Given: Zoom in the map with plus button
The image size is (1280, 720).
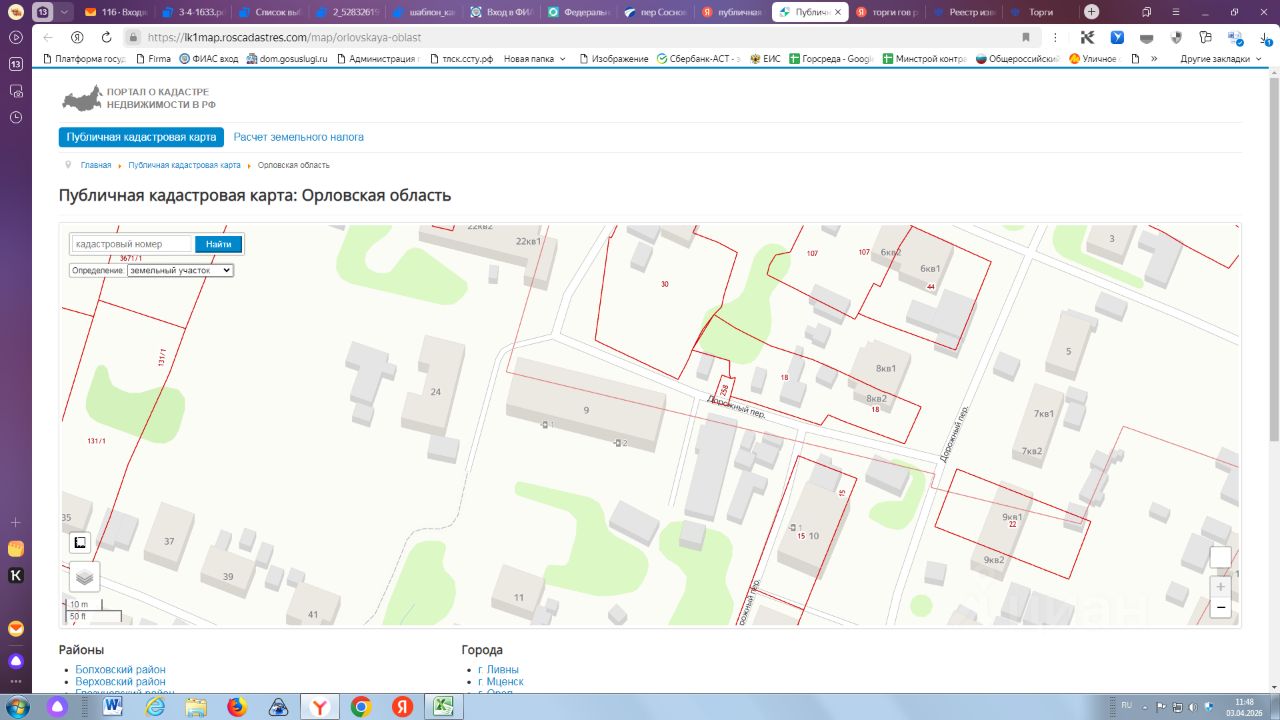Looking at the screenshot, I should click(1220, 587).
